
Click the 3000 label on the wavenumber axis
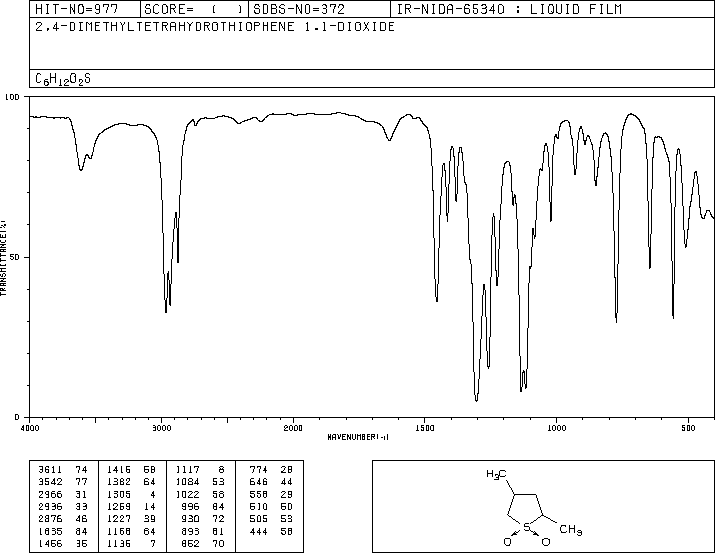point(161,428)
